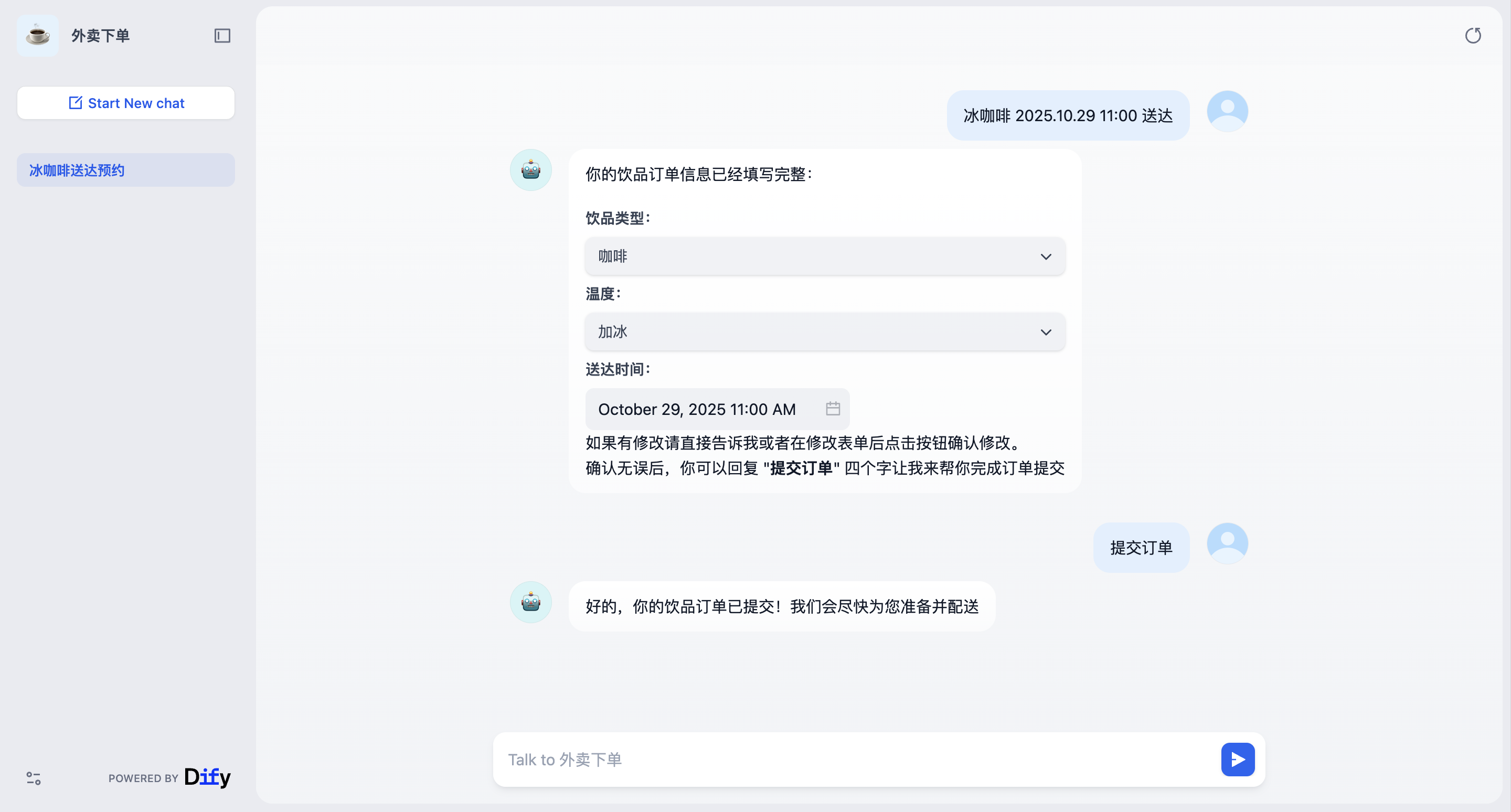Focus the Talk to 外卖下单 input
Image resolution: width=1511 pixels, height=812 pixels.
click(856, 759)
